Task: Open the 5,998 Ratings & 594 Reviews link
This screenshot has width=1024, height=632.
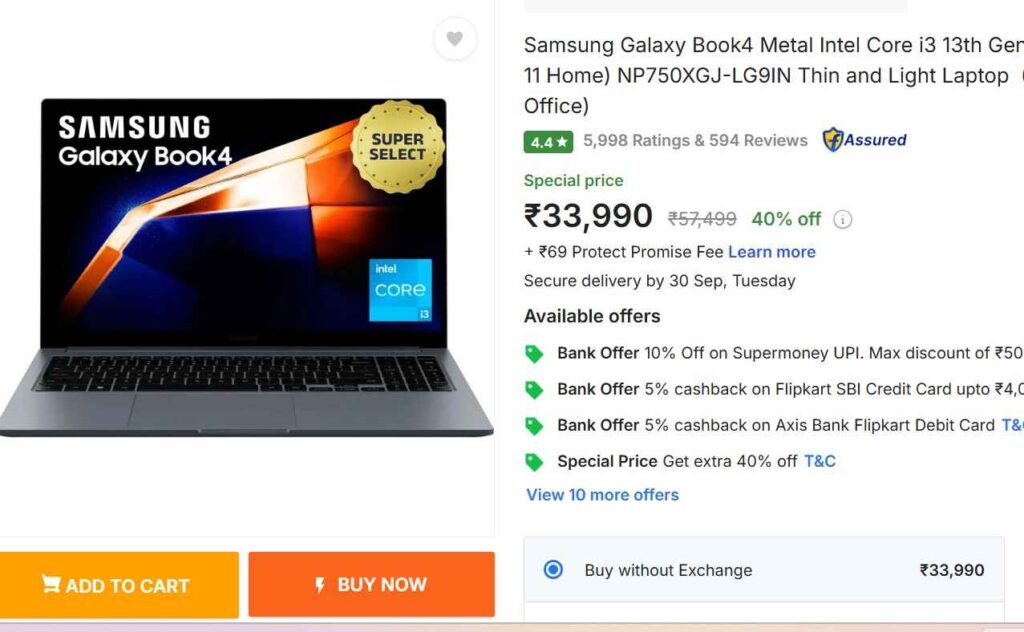Action: [695, 141]
